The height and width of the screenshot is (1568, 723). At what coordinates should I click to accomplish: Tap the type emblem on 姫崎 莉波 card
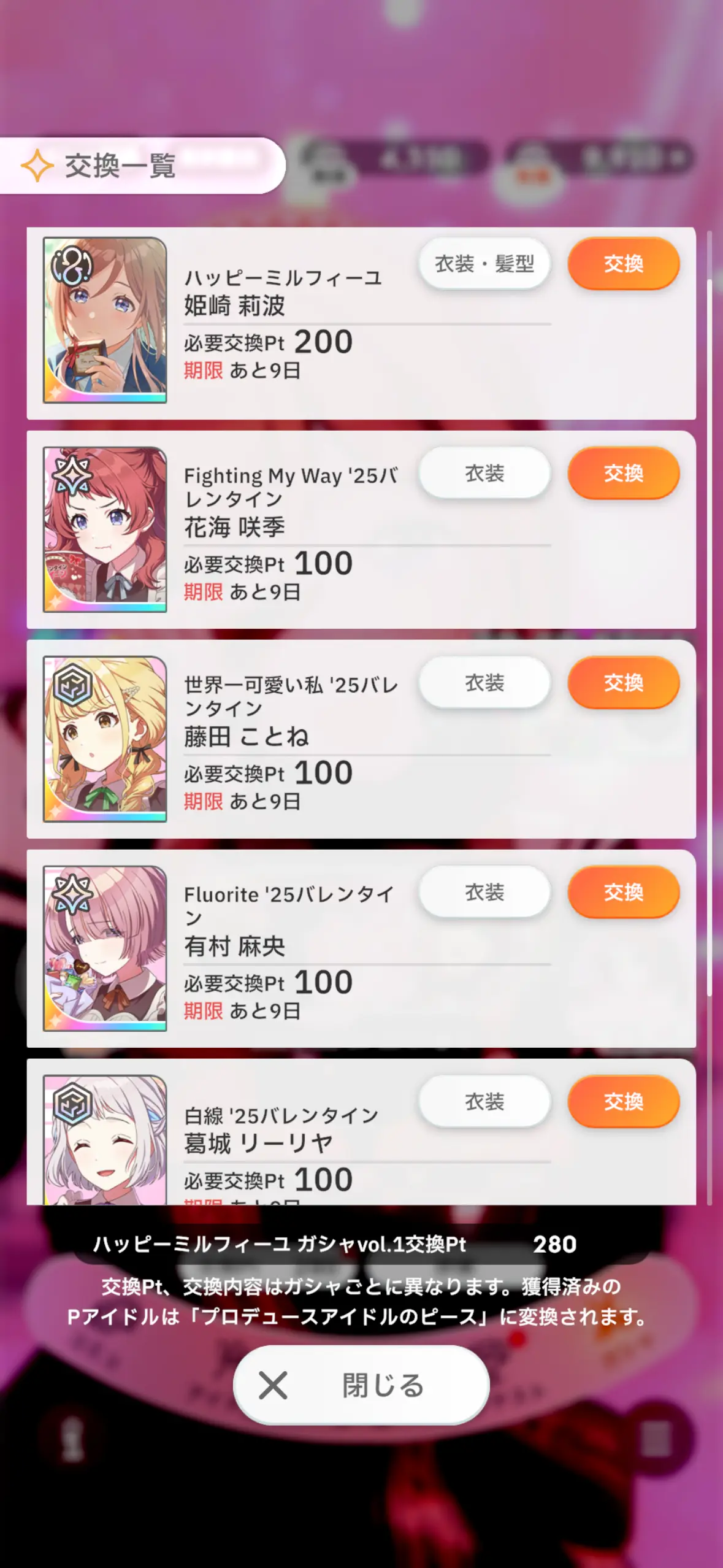click(72, 266)
